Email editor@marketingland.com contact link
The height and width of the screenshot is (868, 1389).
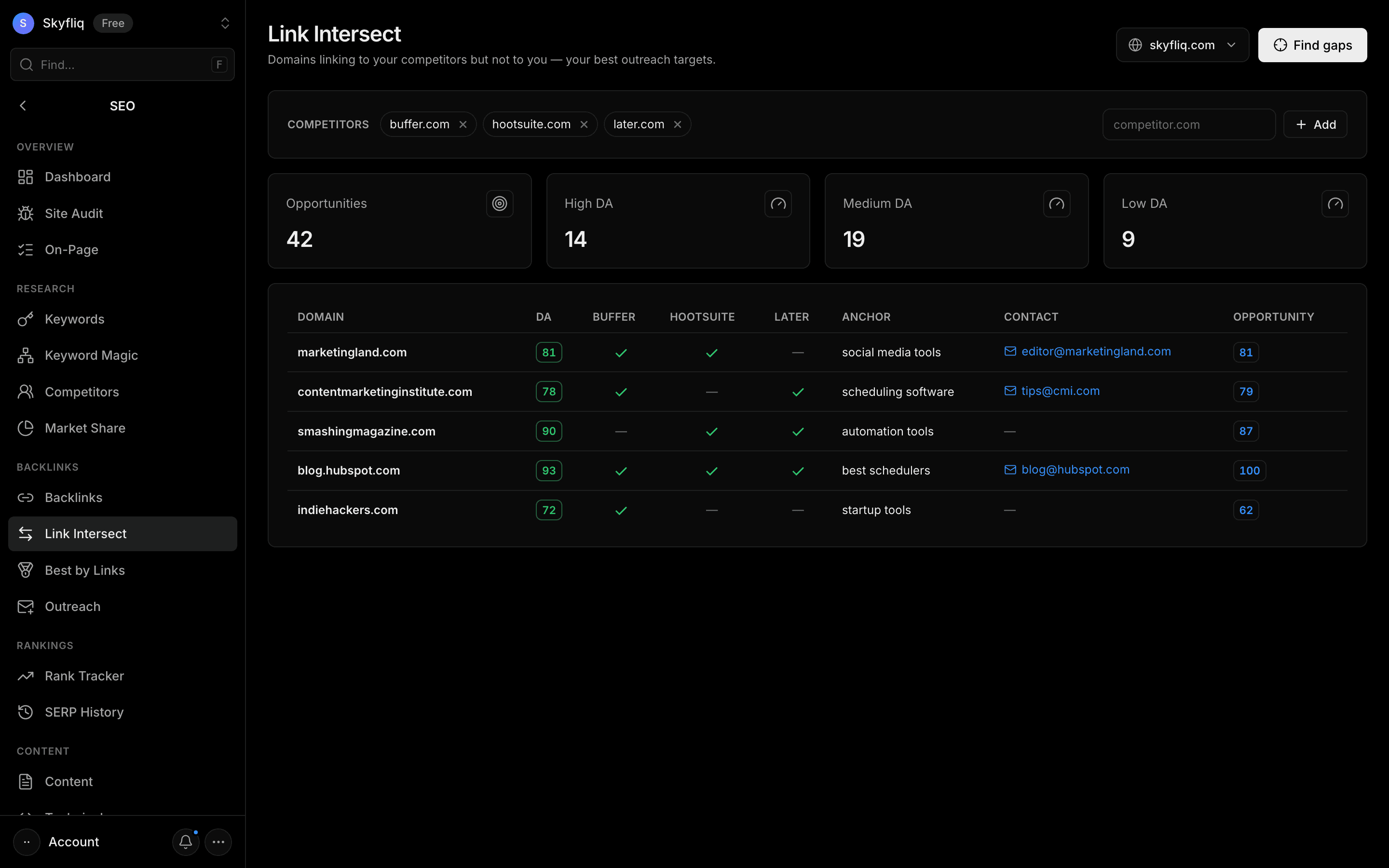1088,352
